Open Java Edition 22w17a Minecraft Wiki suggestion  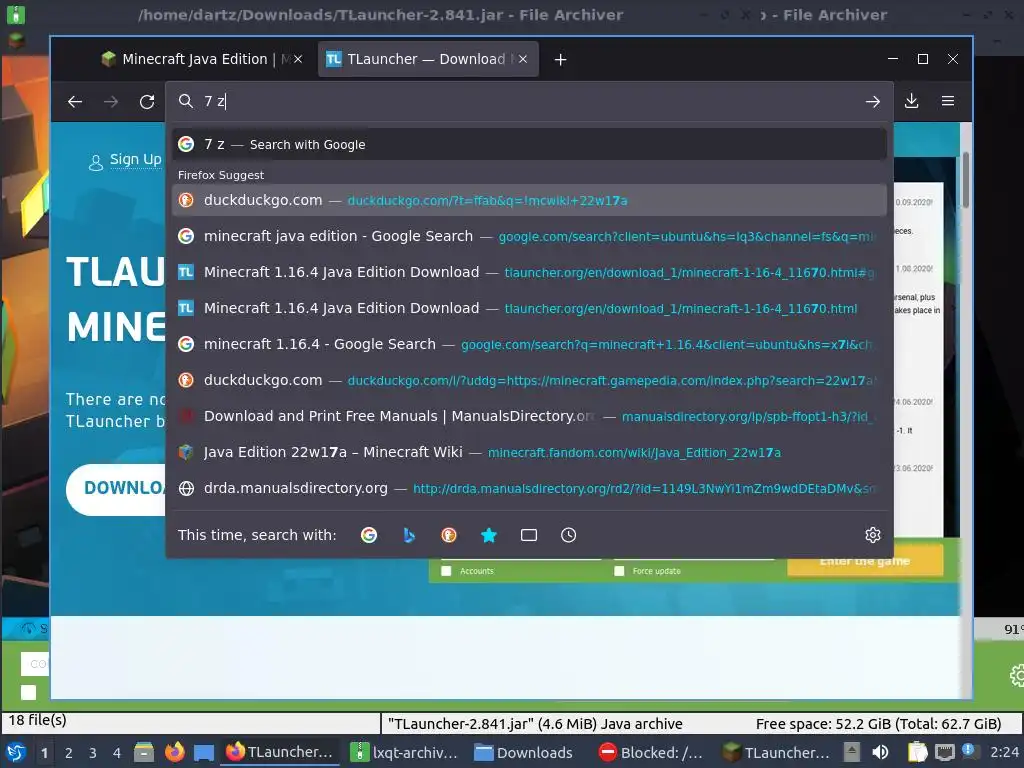529,452
